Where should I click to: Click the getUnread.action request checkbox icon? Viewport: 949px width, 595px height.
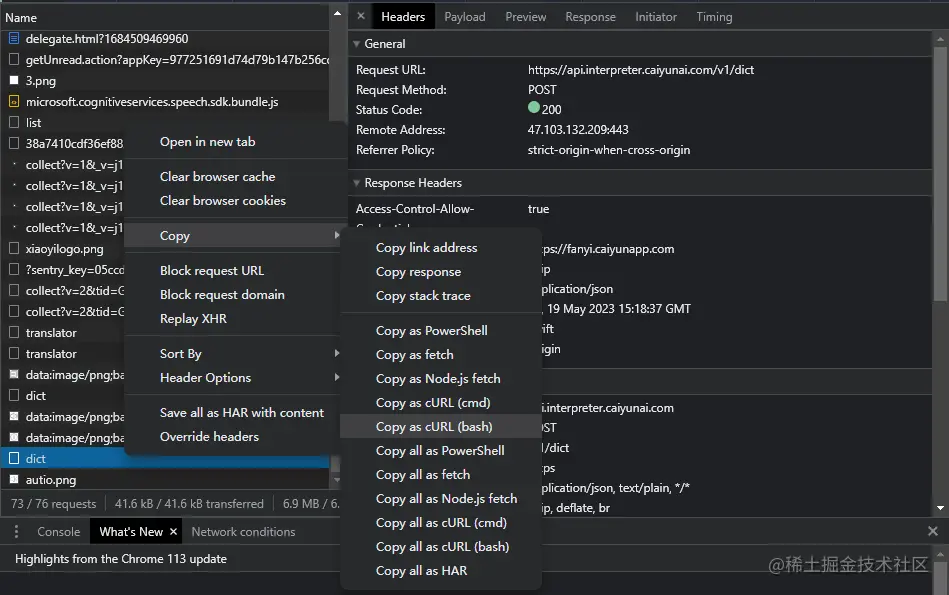click(14, 59)
